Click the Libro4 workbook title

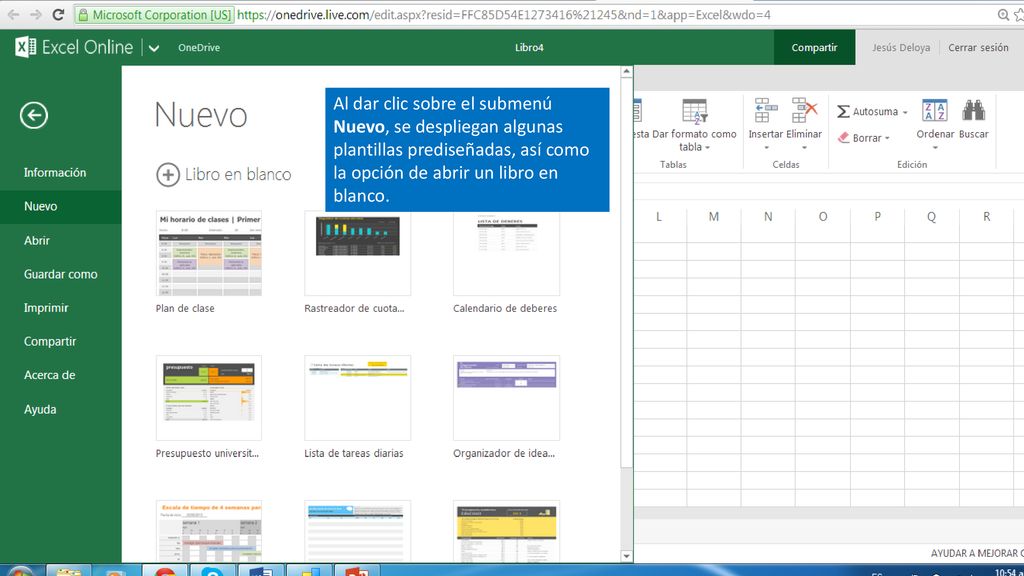(529, 48)
